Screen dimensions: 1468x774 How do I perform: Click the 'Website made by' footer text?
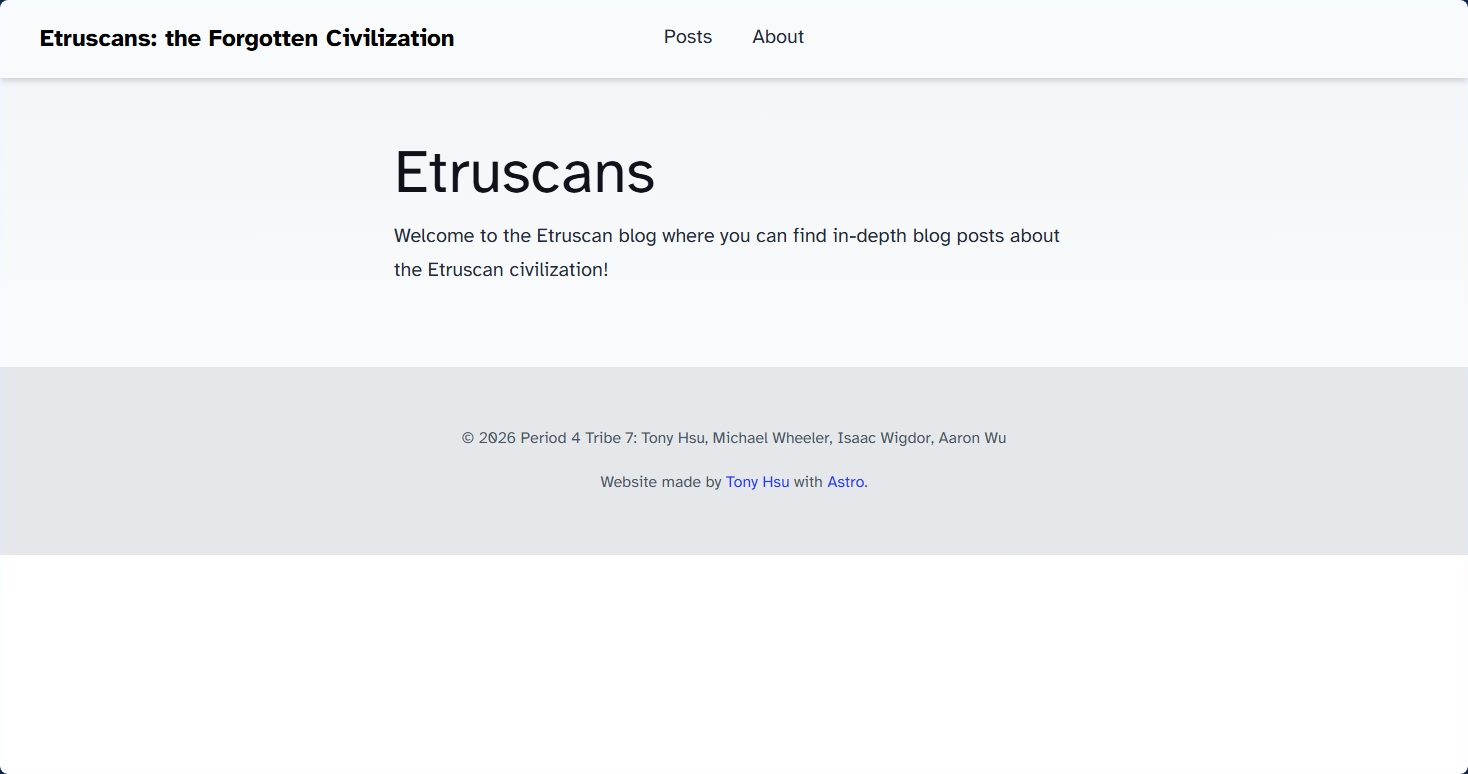660,482
